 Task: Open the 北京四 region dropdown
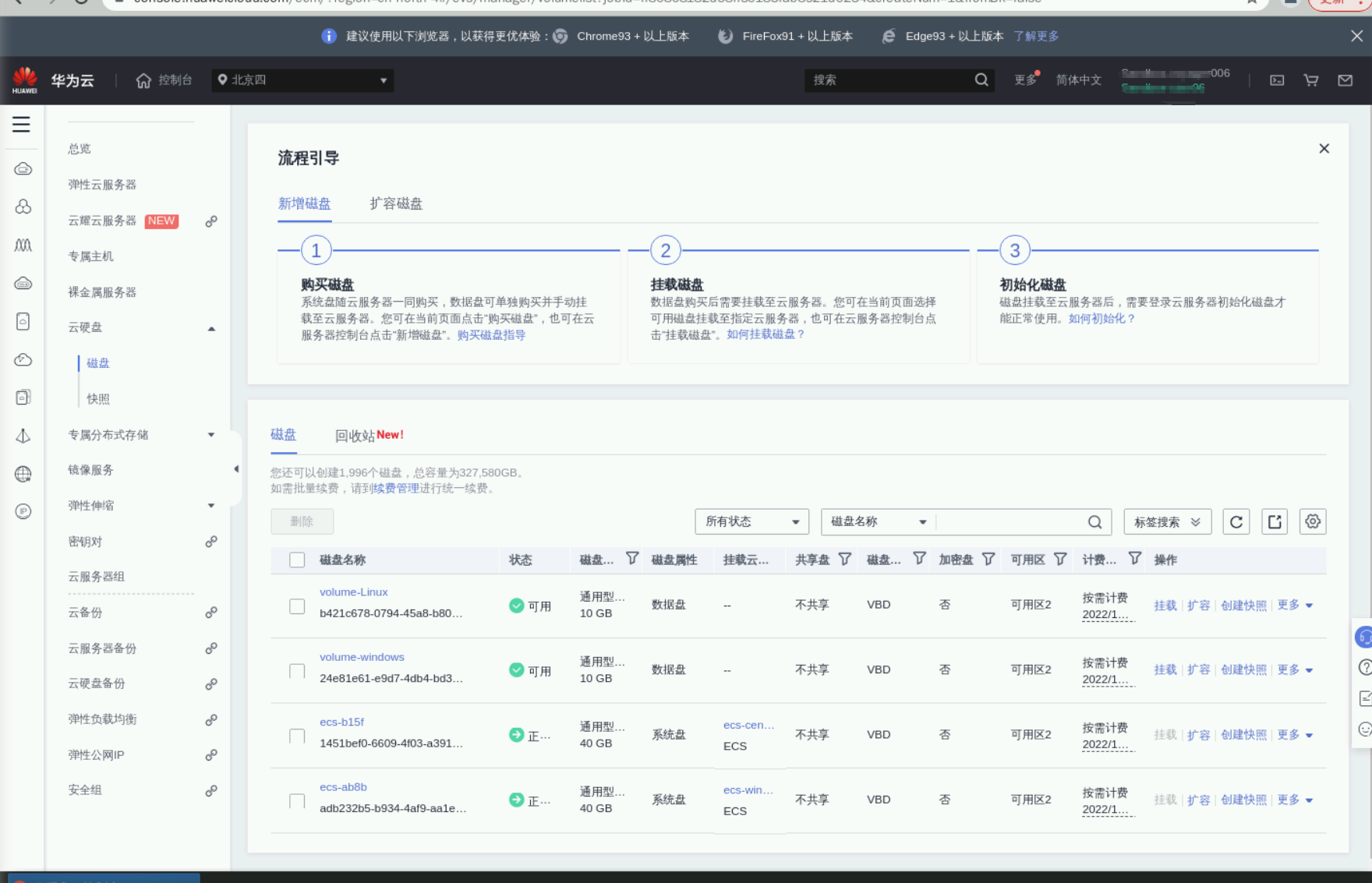pyautogui.click(x=302, y=80)
